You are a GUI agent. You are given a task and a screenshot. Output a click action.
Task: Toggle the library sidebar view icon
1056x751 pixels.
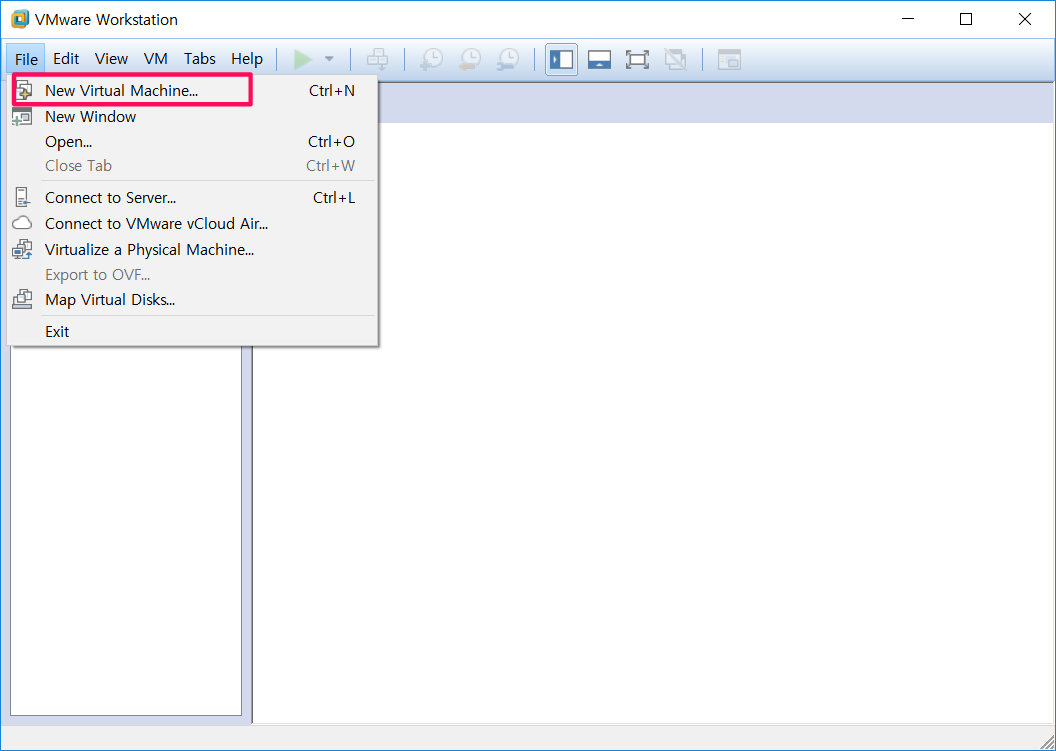[561, 59]
